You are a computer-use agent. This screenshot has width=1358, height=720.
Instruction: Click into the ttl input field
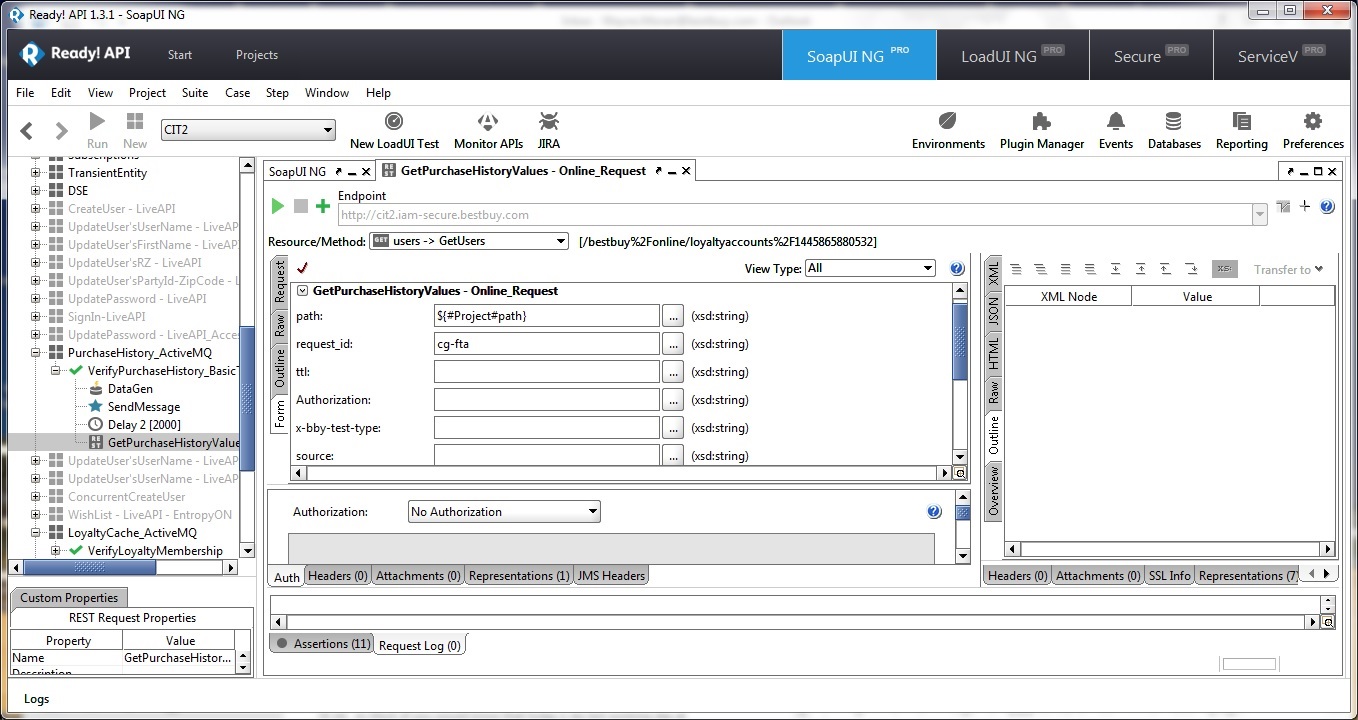tap(546, 372)
